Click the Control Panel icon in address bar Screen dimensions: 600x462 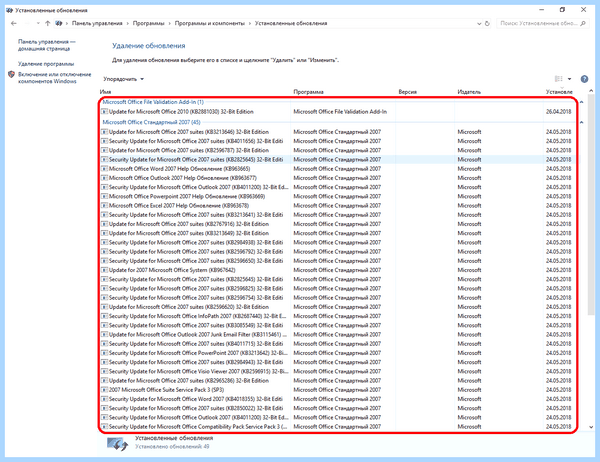pos(59,23)
